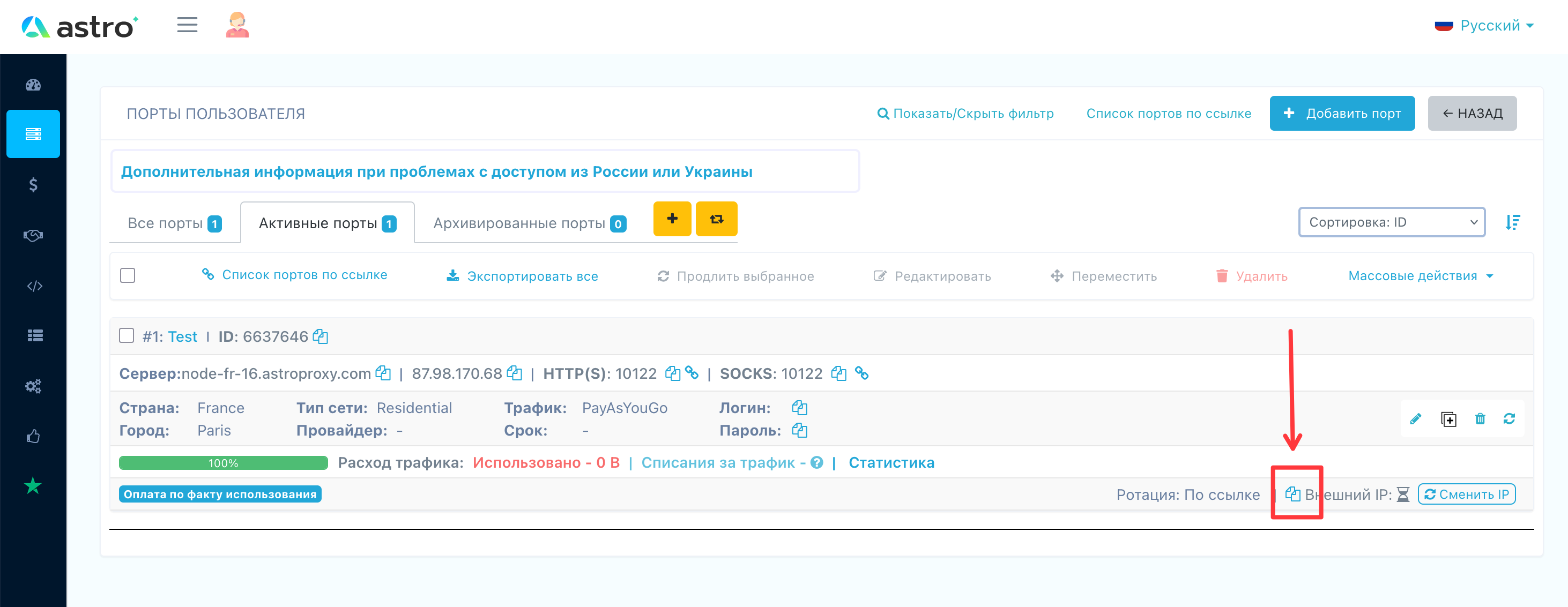
Task: Open the thumbs-up icon in sidebar
Action: (x=33, y=436)
